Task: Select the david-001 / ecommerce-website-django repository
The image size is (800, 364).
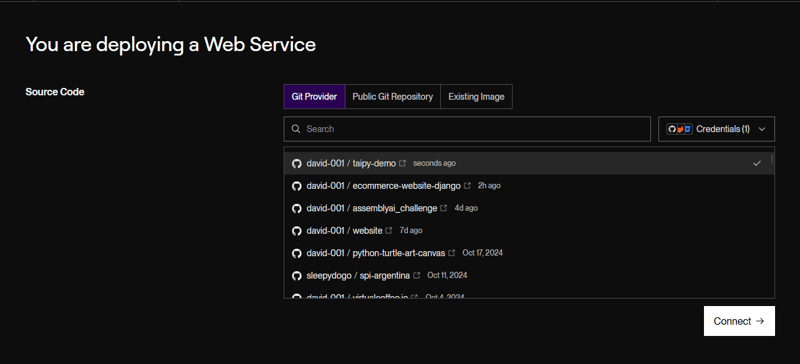Action: 529,186
